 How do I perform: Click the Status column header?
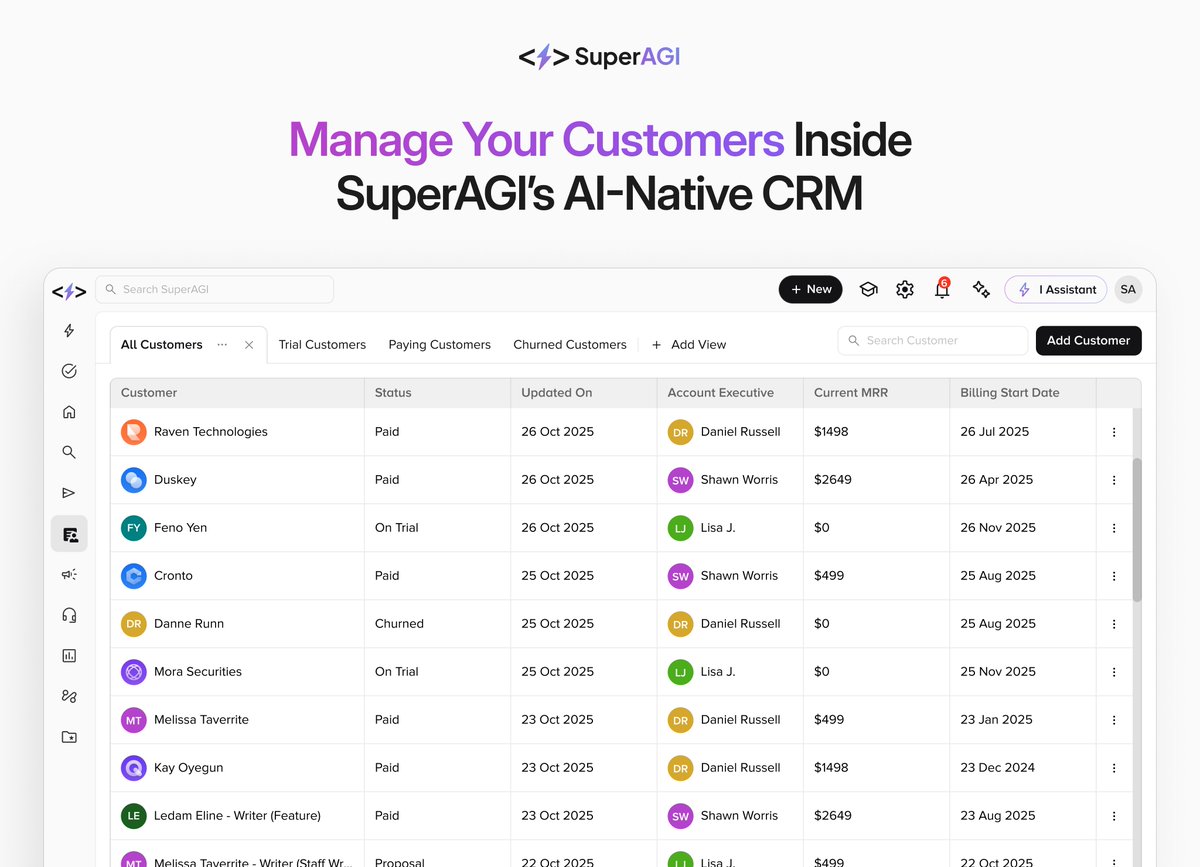click(x=437, y=393)
